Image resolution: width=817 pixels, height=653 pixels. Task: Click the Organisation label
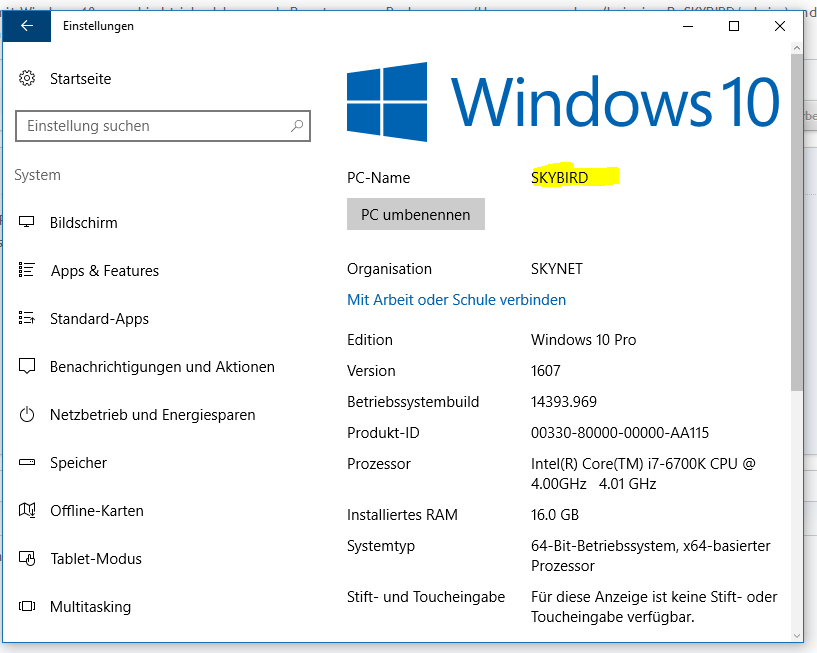click(x=389, y=269)
